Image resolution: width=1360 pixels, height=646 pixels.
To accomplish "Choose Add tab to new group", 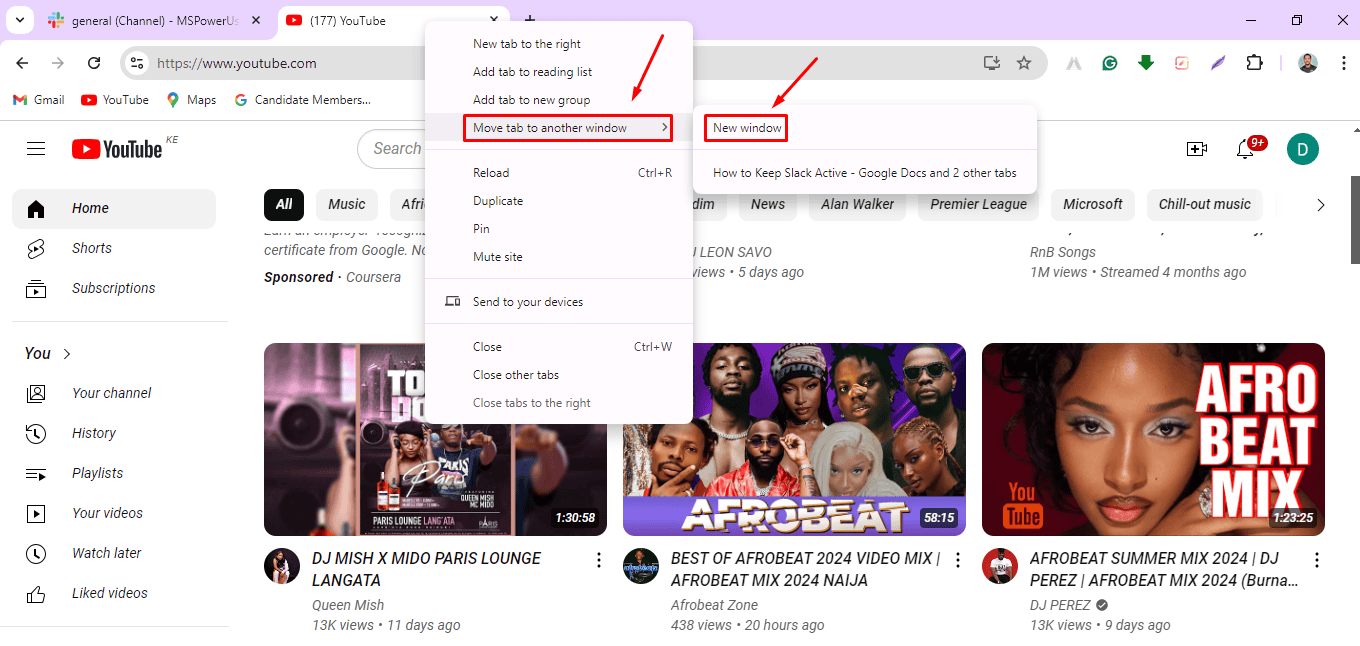I will [x=559, y=100].
